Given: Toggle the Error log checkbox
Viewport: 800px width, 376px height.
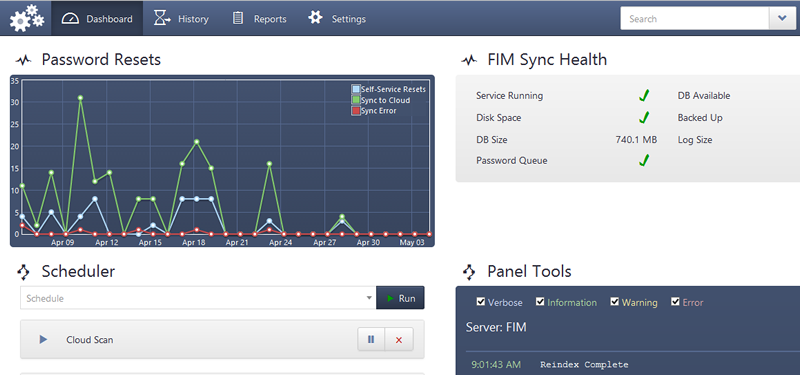Looking at the screenshot, I should 676,302.
